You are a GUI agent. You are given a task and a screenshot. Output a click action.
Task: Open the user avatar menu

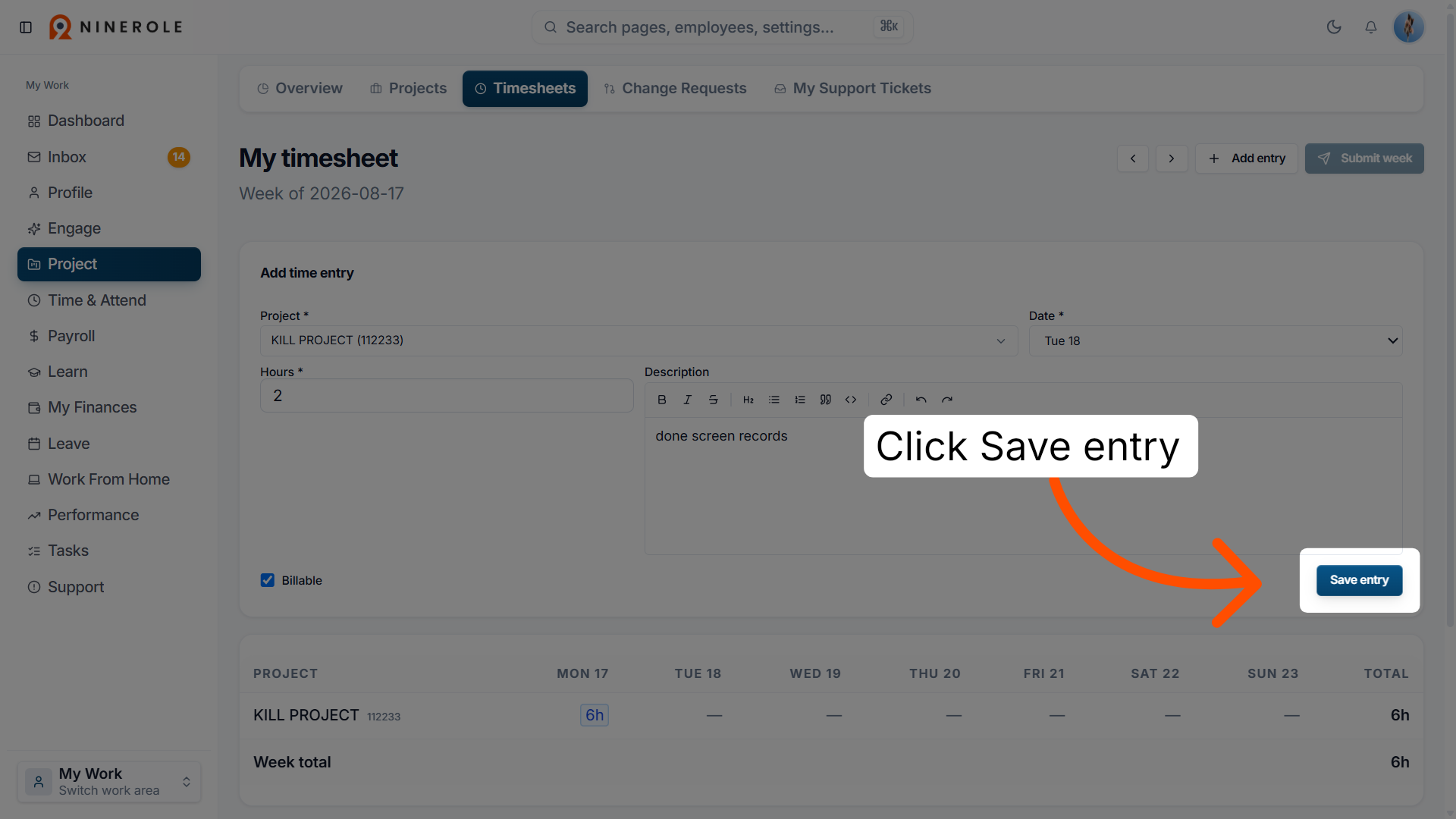[x=1409, y=27]
